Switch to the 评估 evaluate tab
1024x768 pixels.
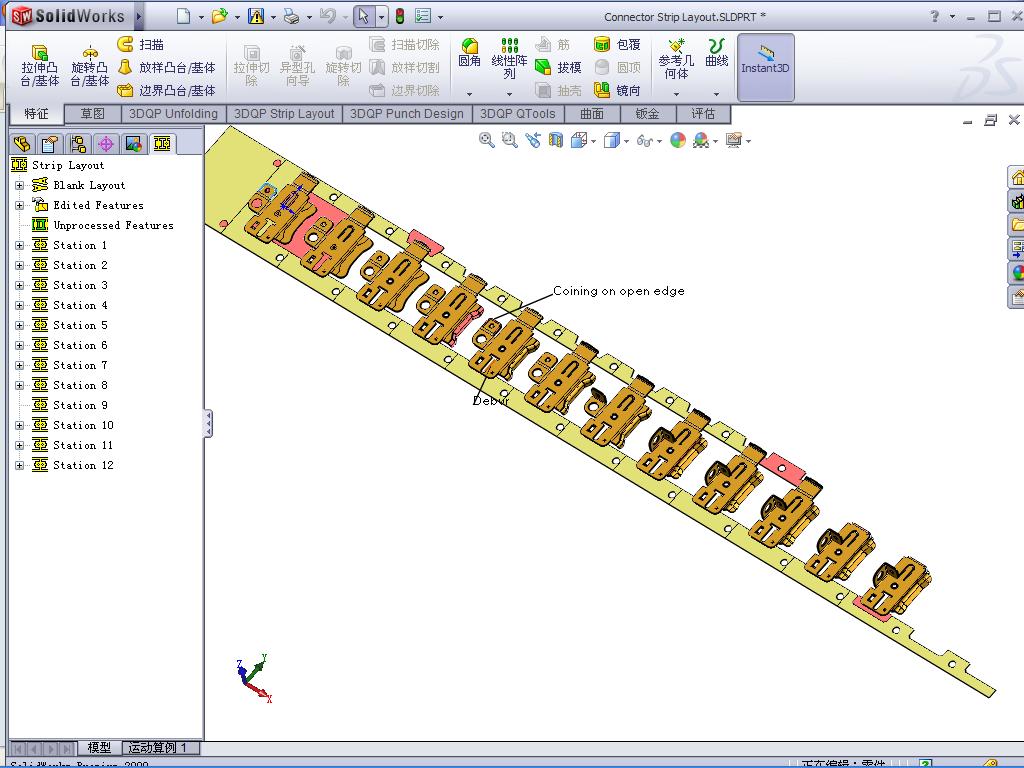(703, 114)
